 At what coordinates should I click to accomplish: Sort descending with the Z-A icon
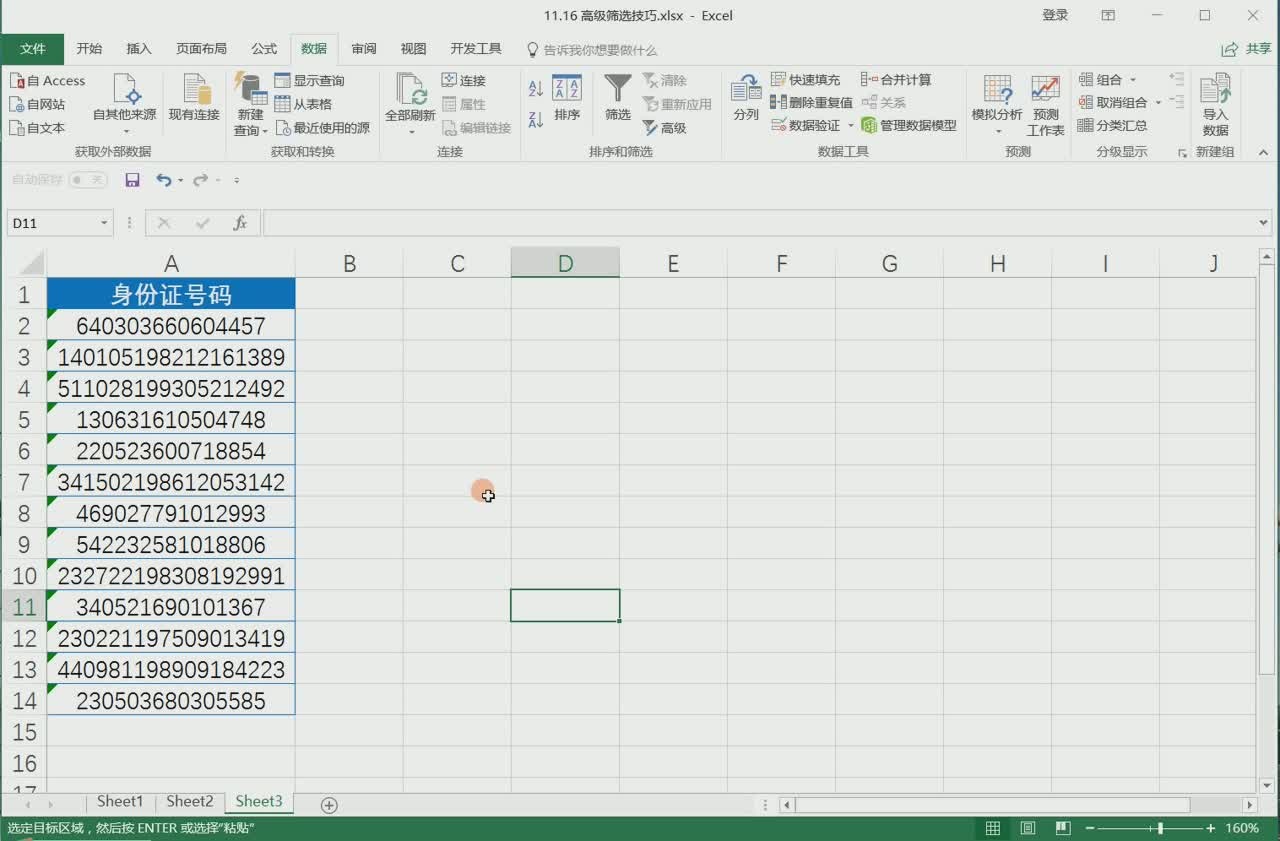[536, 119]
